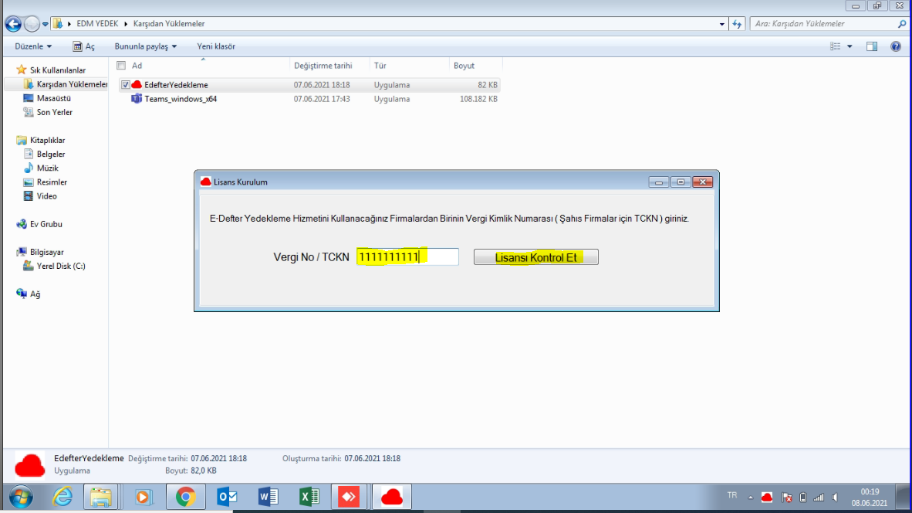912x513 pixels.
Task: Open Word from the taskbar
Action: 268,497
